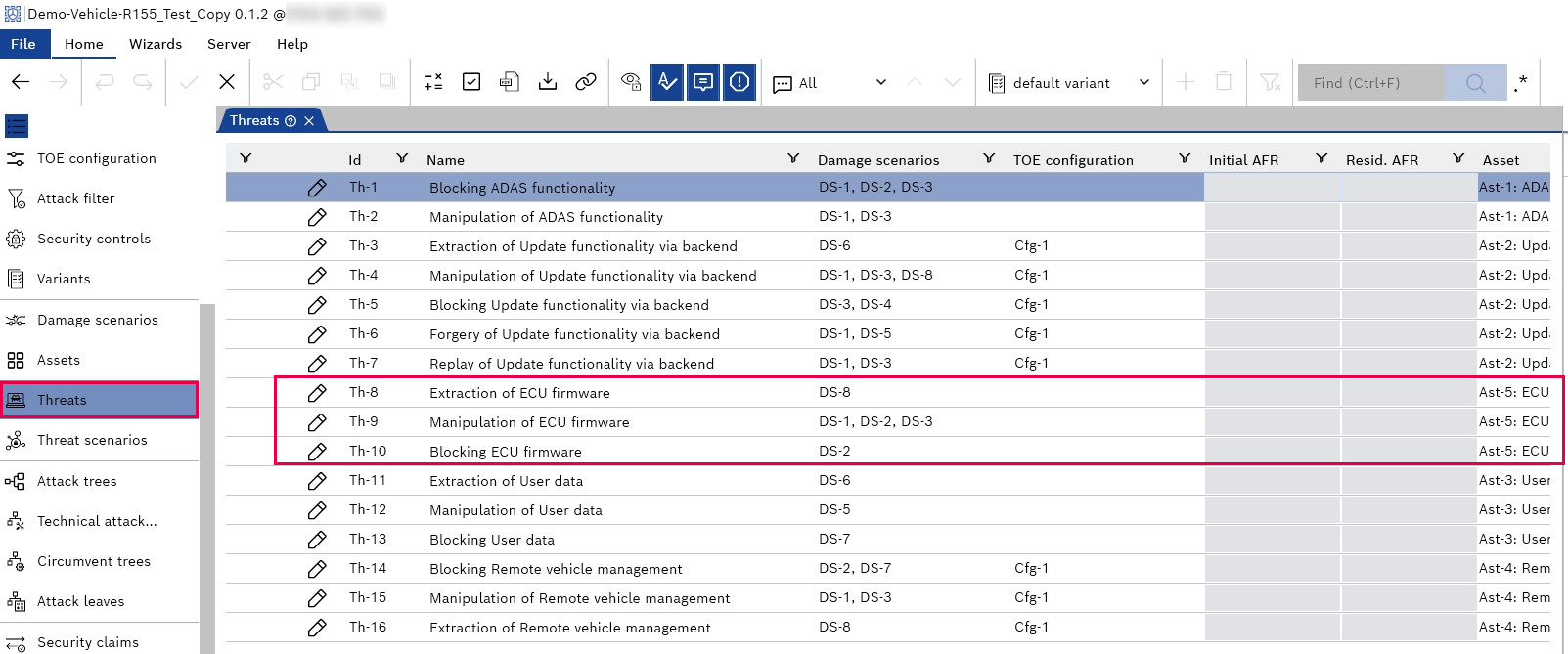Click the edit pencil for Th-8
1568x654 pixels.
click(317, 393)
